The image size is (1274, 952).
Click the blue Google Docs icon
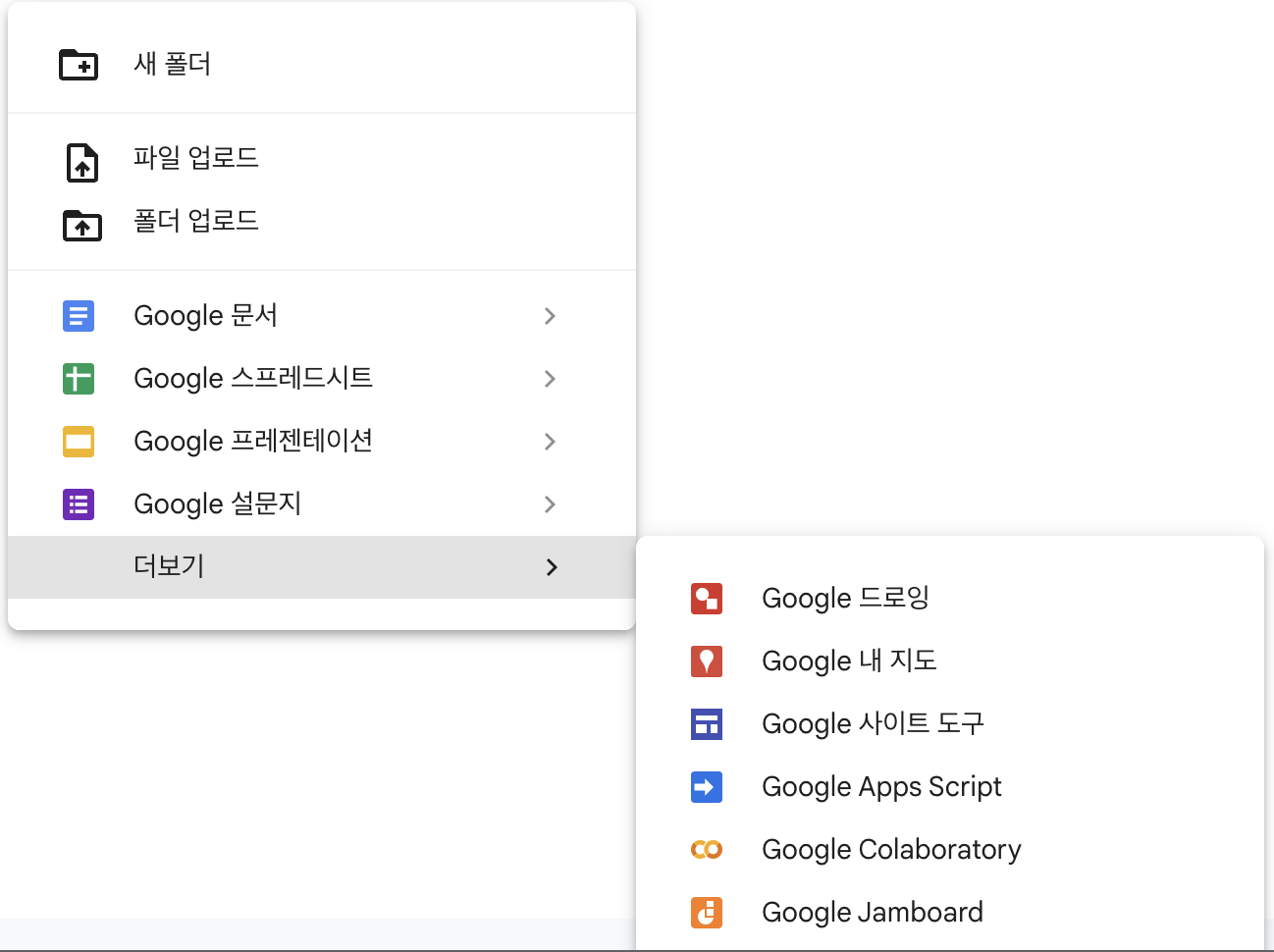79,316
